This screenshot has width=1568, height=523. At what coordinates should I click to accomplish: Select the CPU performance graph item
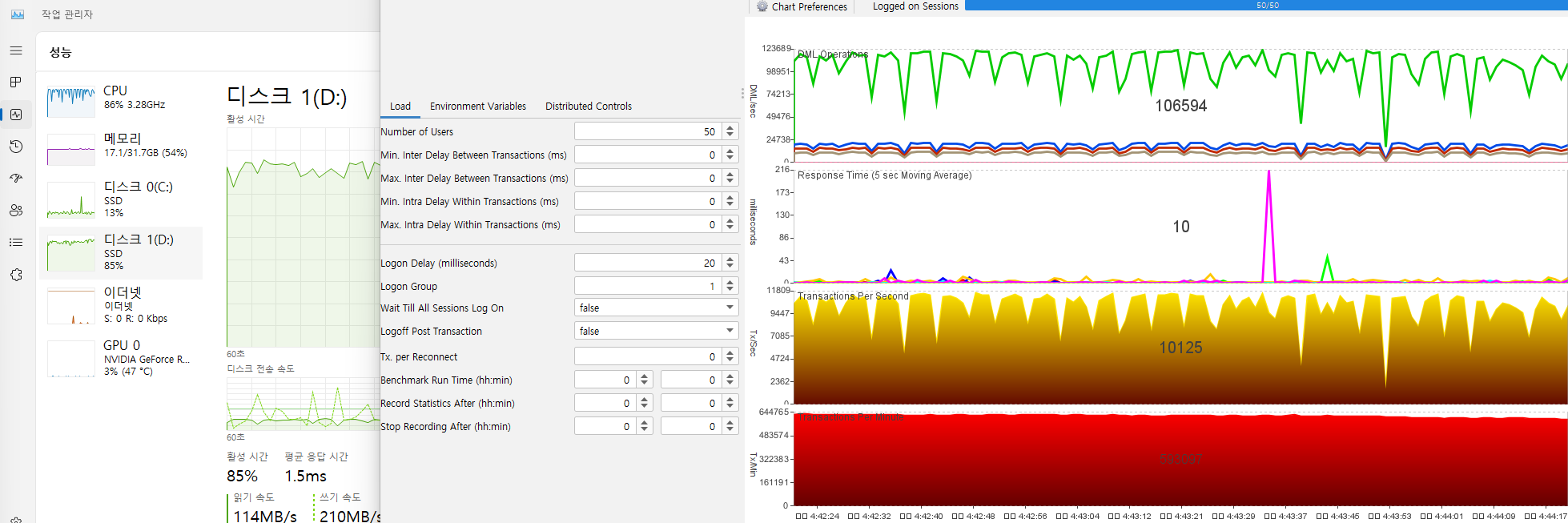(120, 98)
